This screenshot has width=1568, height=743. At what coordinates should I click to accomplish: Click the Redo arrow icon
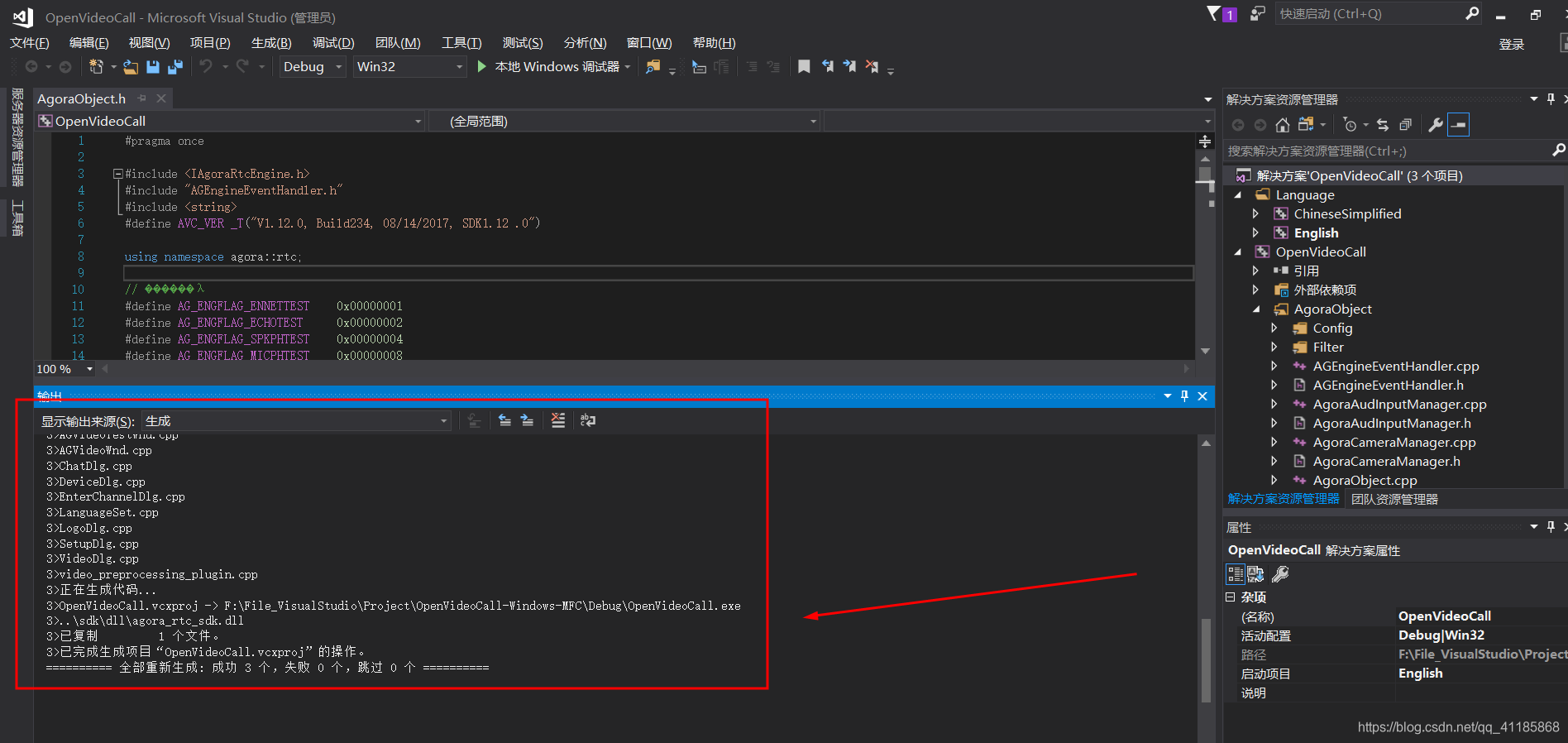[x=243, y=66]
